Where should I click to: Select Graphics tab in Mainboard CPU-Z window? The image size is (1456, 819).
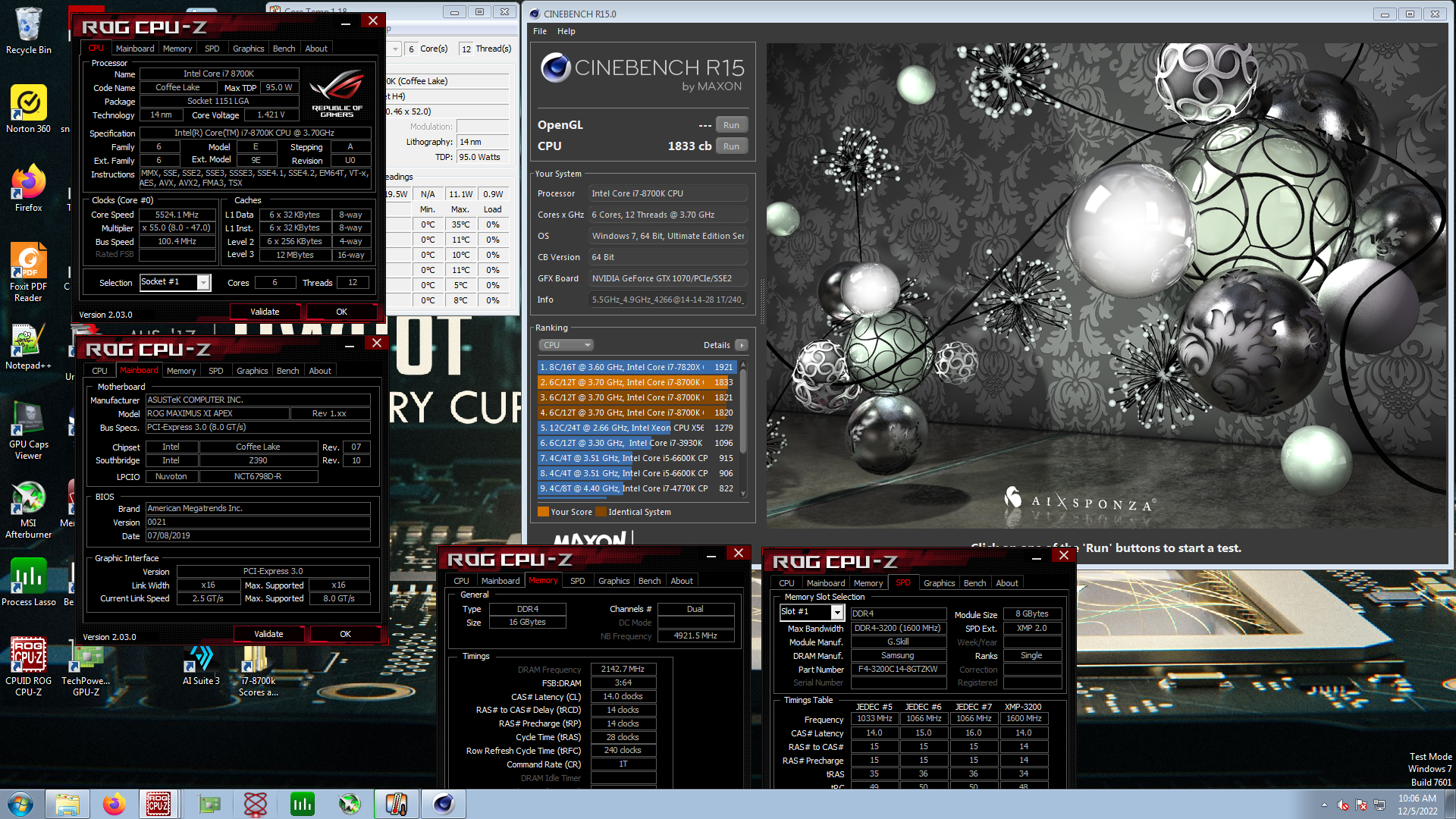click(x=253, y=371)
